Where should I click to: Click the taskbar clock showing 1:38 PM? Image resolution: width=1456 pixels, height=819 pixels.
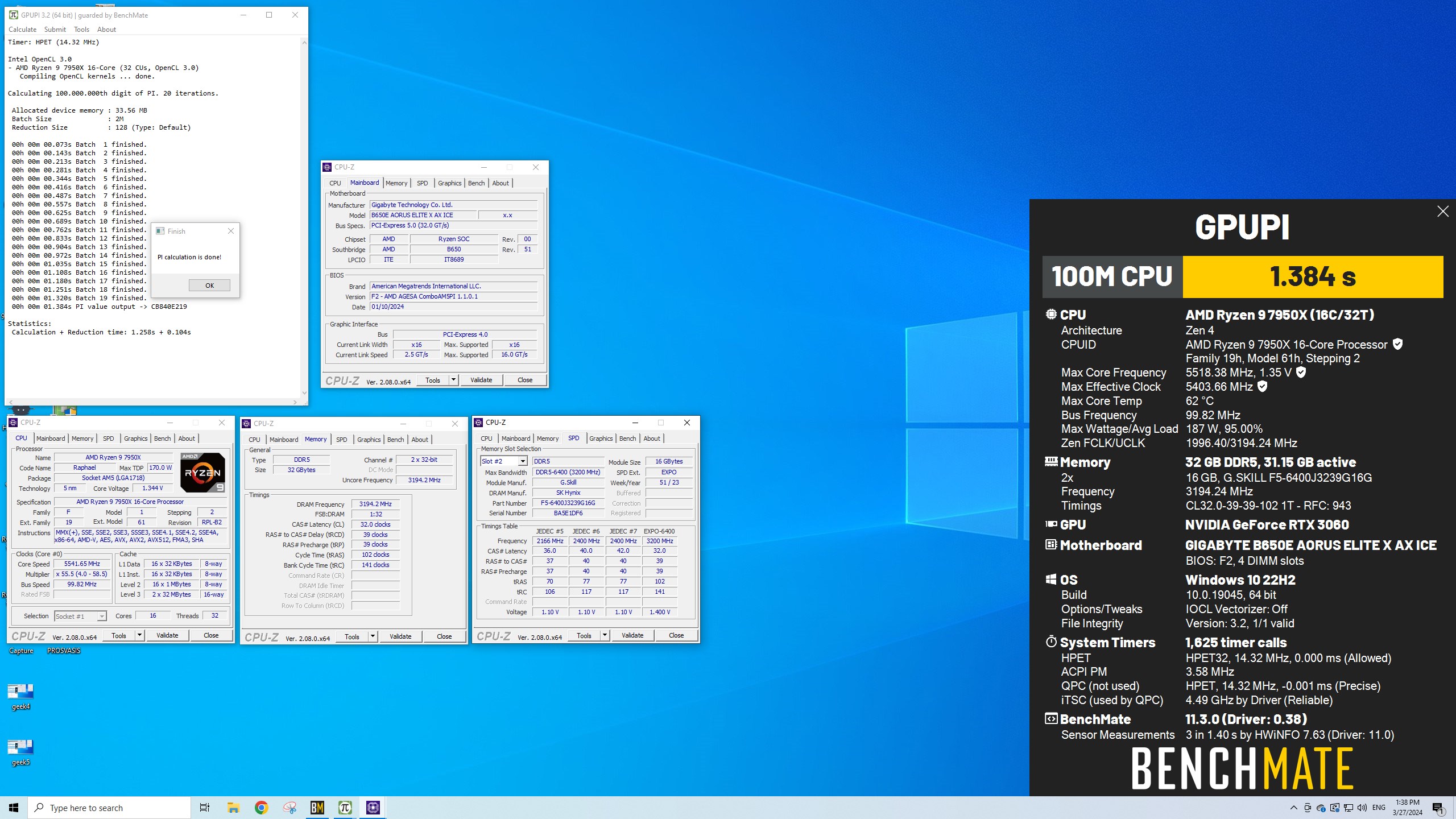[1407, 808]
